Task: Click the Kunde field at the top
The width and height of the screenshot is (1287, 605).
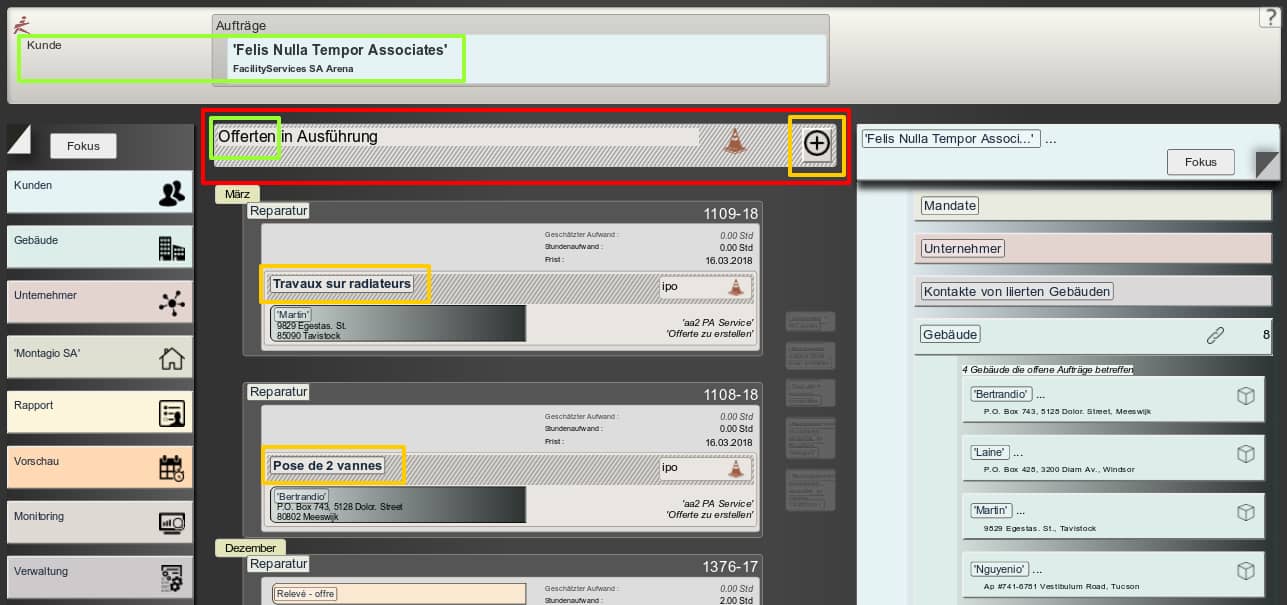Action: (115, 58)
